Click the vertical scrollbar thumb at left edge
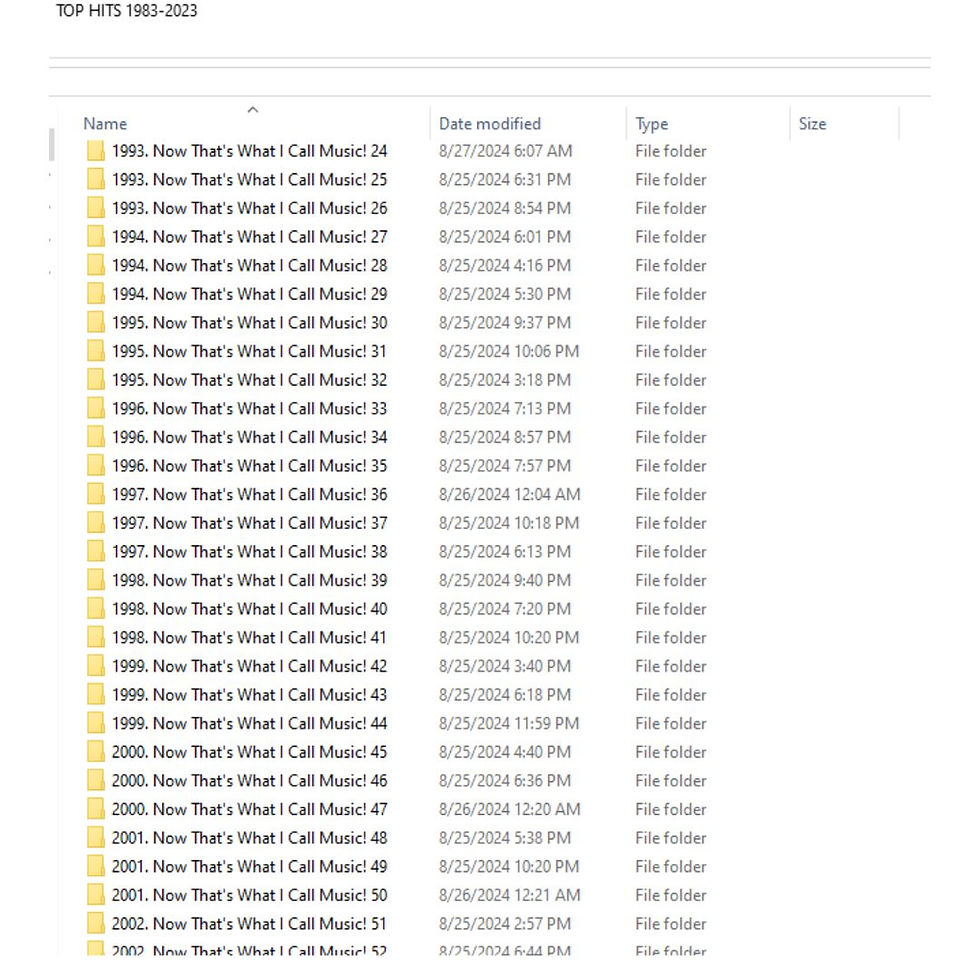 (x=52, y=144)
